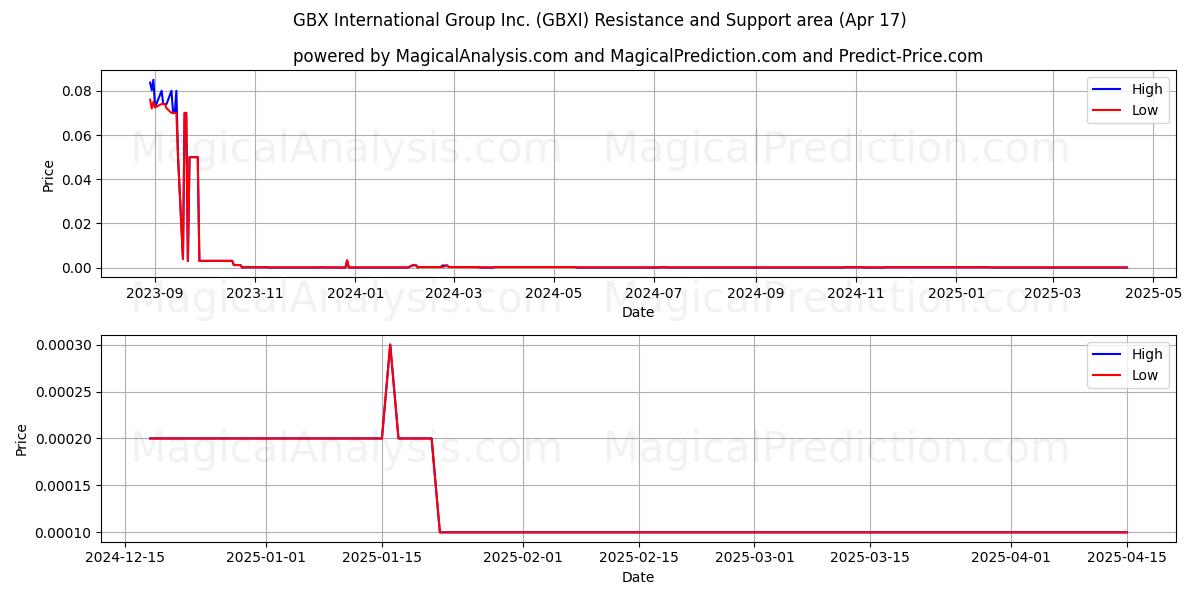Click the top chart 'Price' axis label
1200x600 pixels.
pyautogui.click(x=49, y=175)
